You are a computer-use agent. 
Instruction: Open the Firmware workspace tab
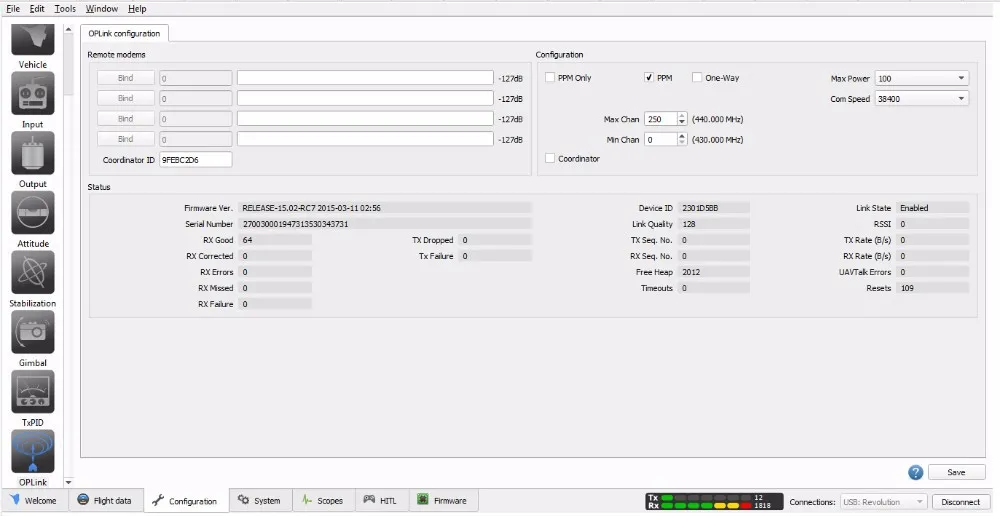[x=443, y=501]
